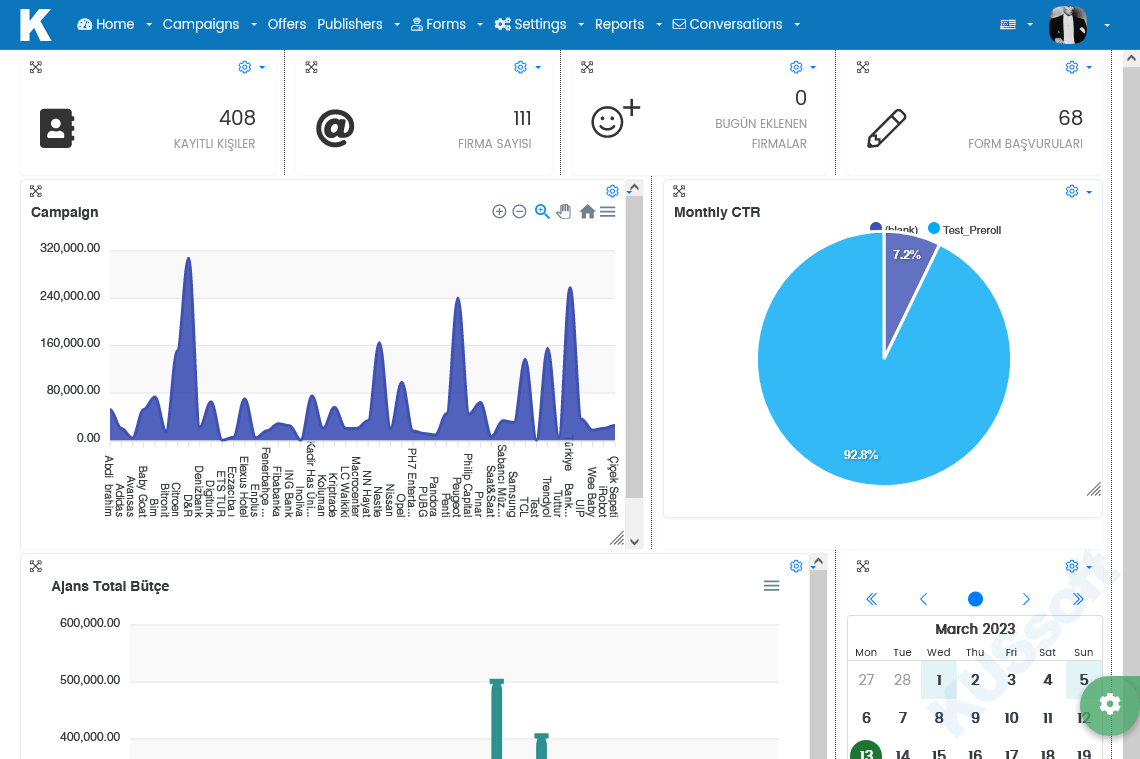Click the green floating settings gear button

[x=1109, y=704]
